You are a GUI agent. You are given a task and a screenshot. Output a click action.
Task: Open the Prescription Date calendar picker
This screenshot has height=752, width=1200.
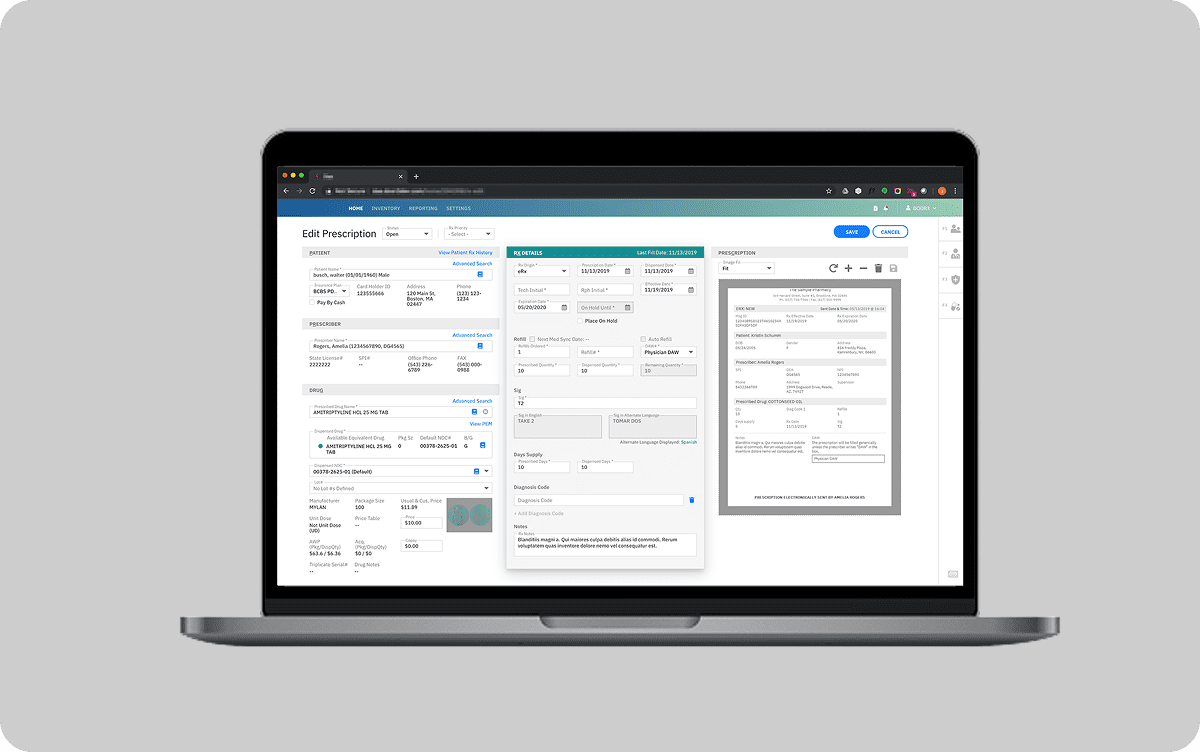[x=628, y=271]
